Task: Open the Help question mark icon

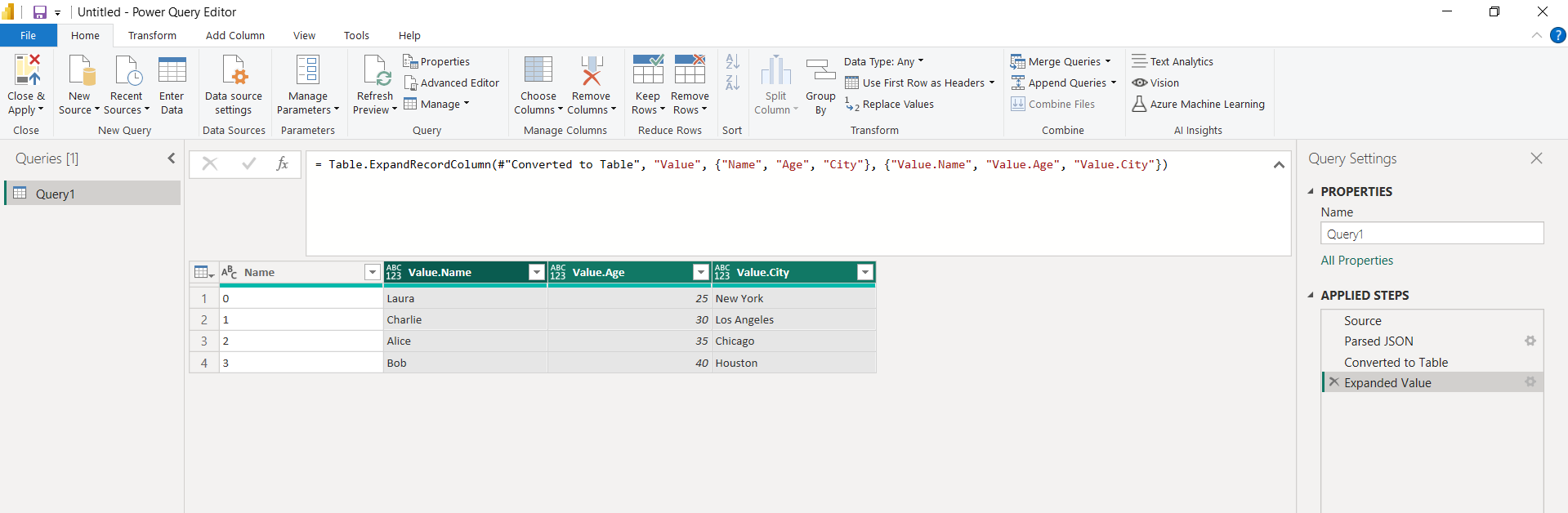Action: pos(1558,35)
